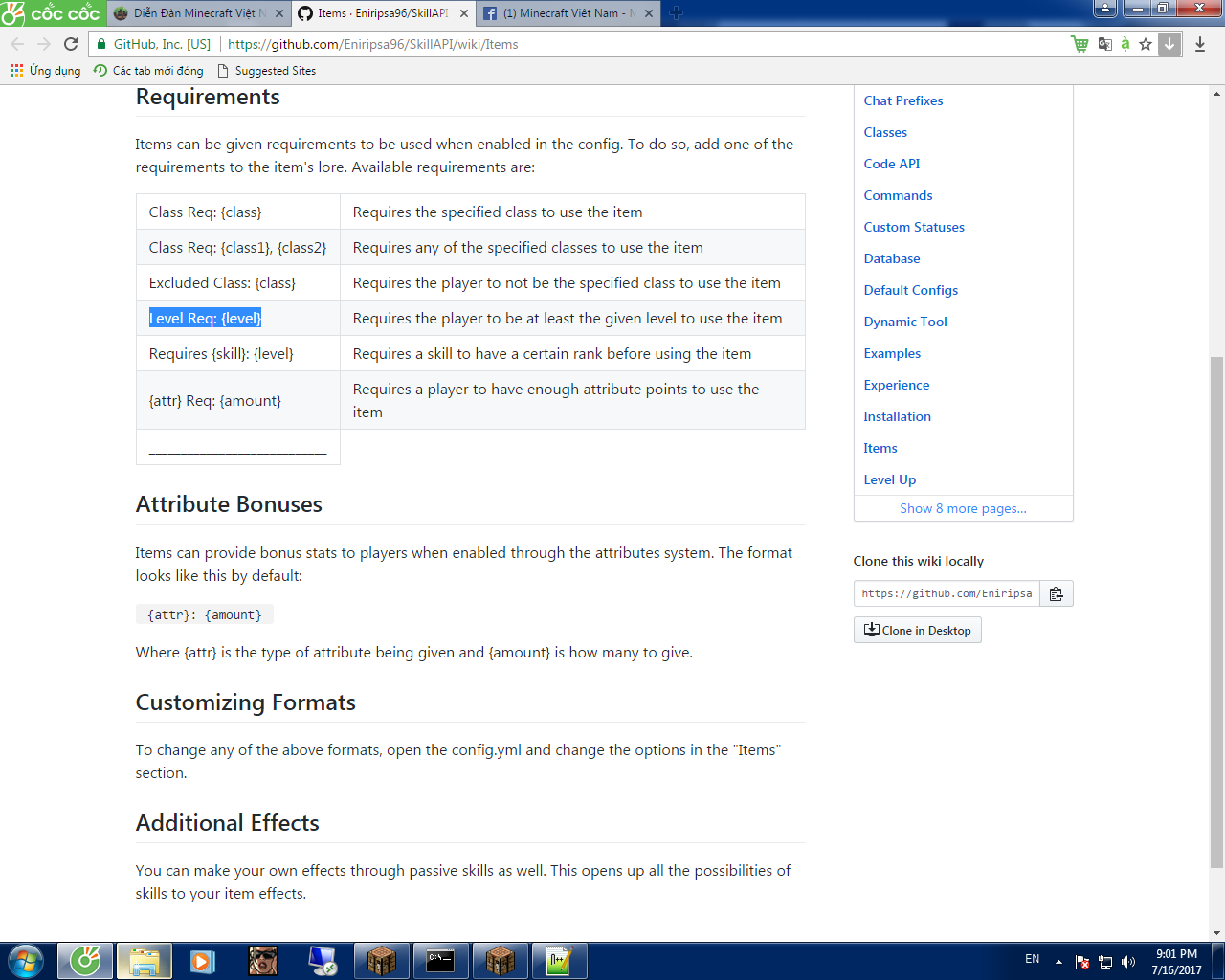Open the sunglasses face app in taskbar
The width and height of the screenshot is (1225, 980).
(x=262, y=961)
